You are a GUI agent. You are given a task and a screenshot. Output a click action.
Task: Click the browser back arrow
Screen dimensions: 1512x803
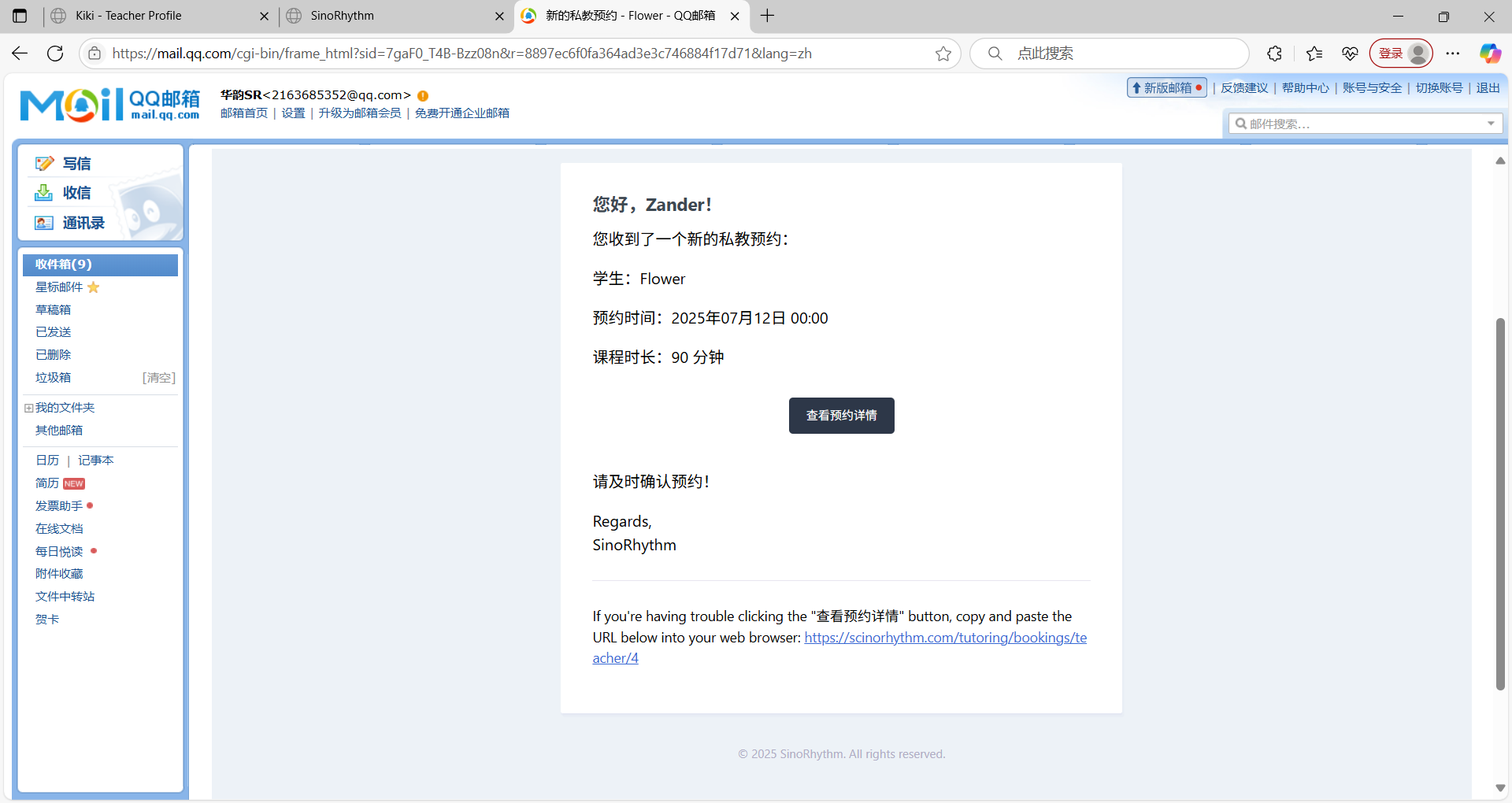(x=20, y=54)
